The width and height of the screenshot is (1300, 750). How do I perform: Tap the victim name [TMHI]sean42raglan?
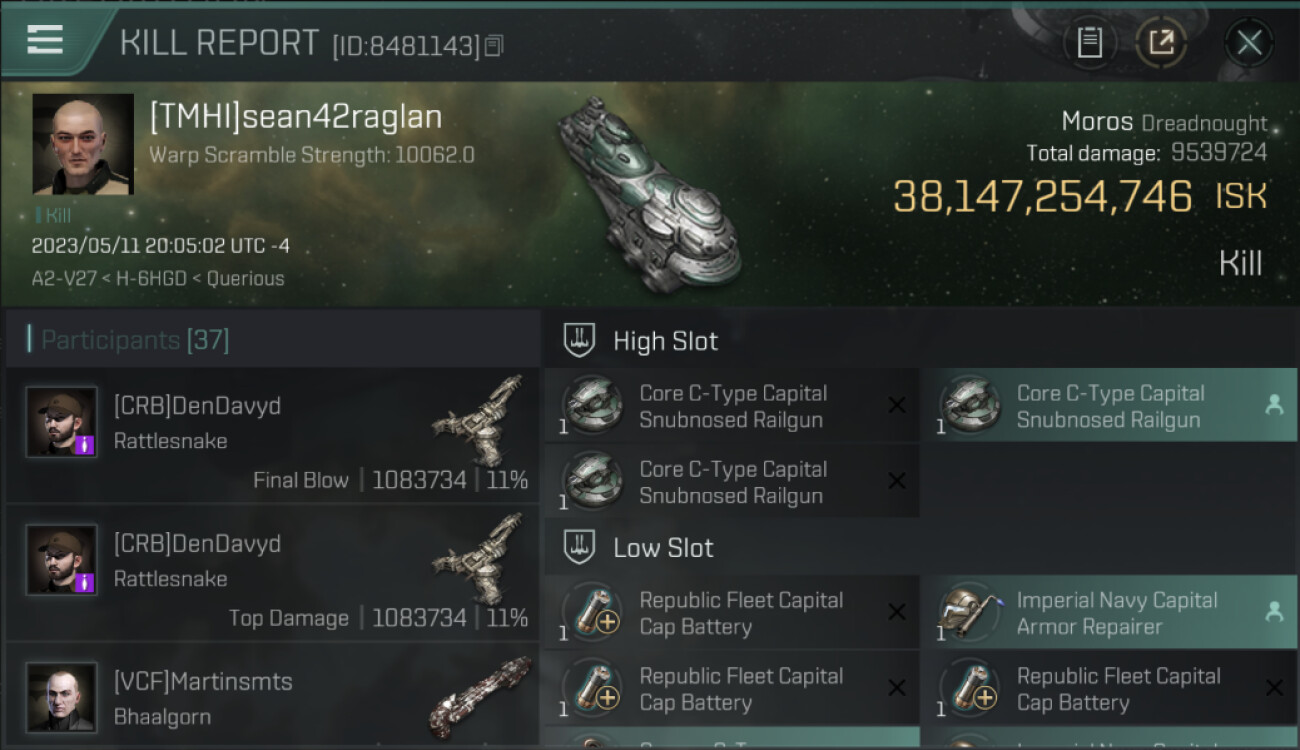point(296,117)
